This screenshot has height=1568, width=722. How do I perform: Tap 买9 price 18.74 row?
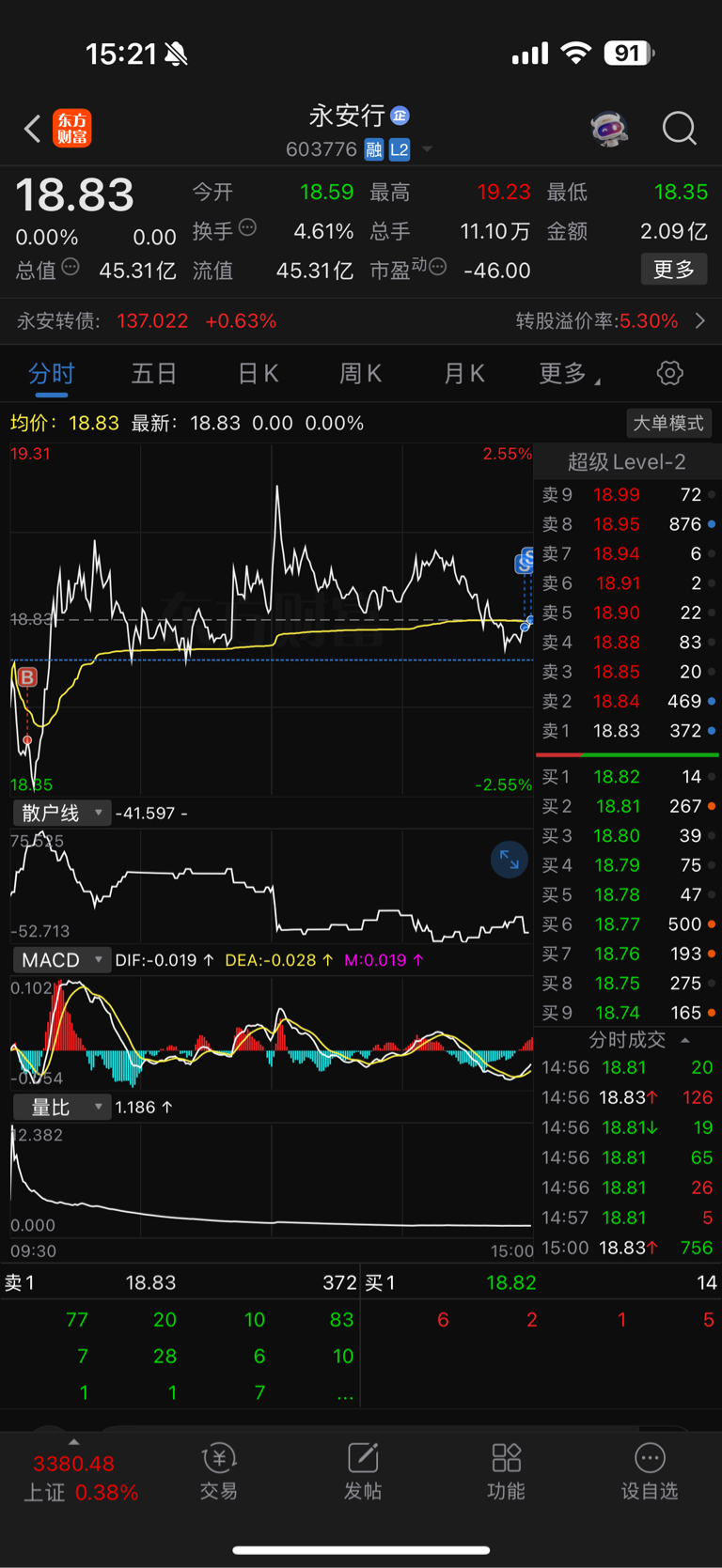click(x=627, y=1013)
